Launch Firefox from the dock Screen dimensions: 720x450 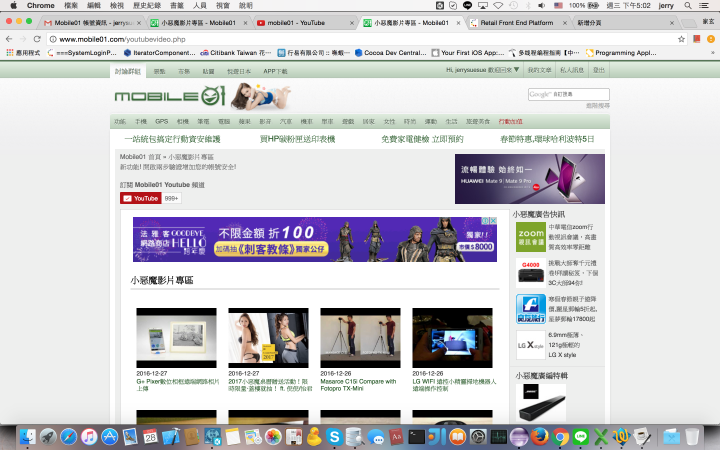click(x=540, y=437)
